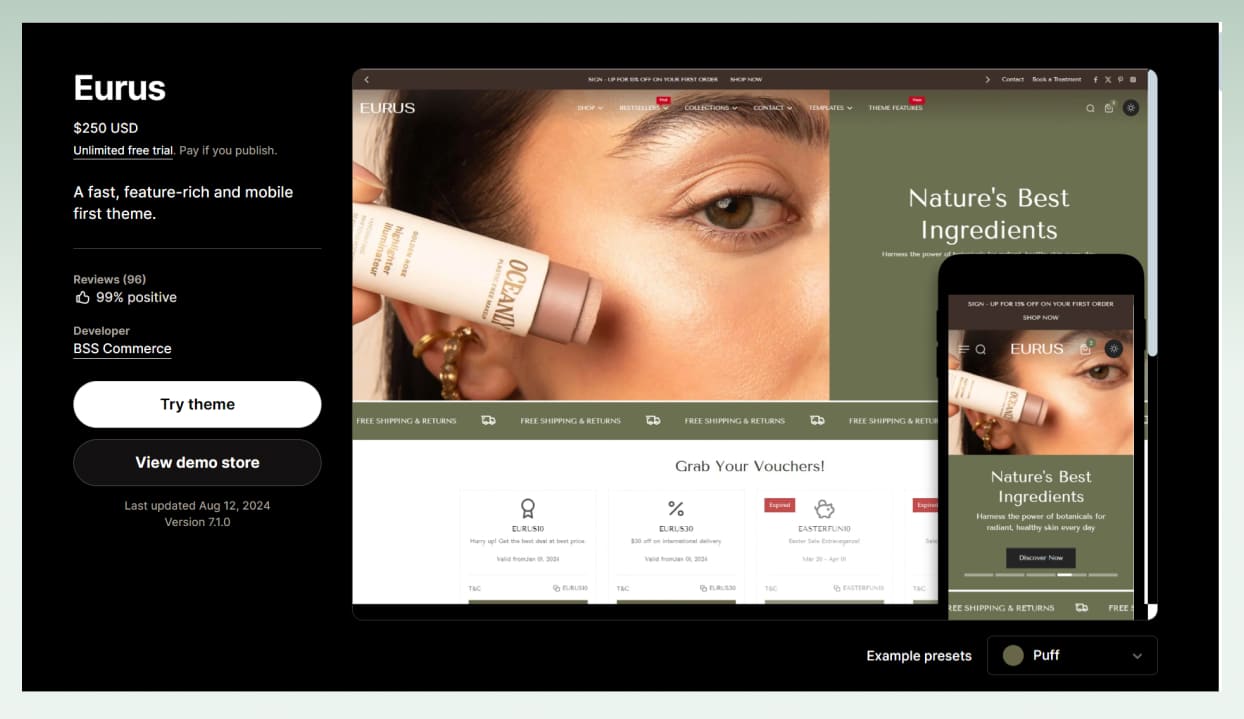
Task: Click the Instagram icon in preview top bar
Action: point(1133,79)
